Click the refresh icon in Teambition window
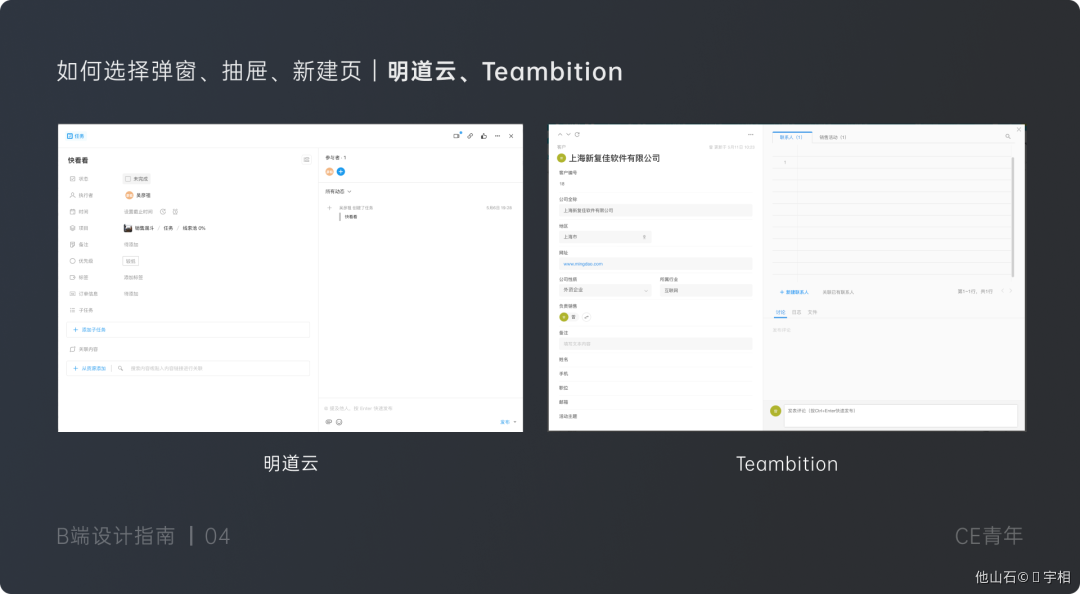 pyautogui.click(x=577, y=134)
